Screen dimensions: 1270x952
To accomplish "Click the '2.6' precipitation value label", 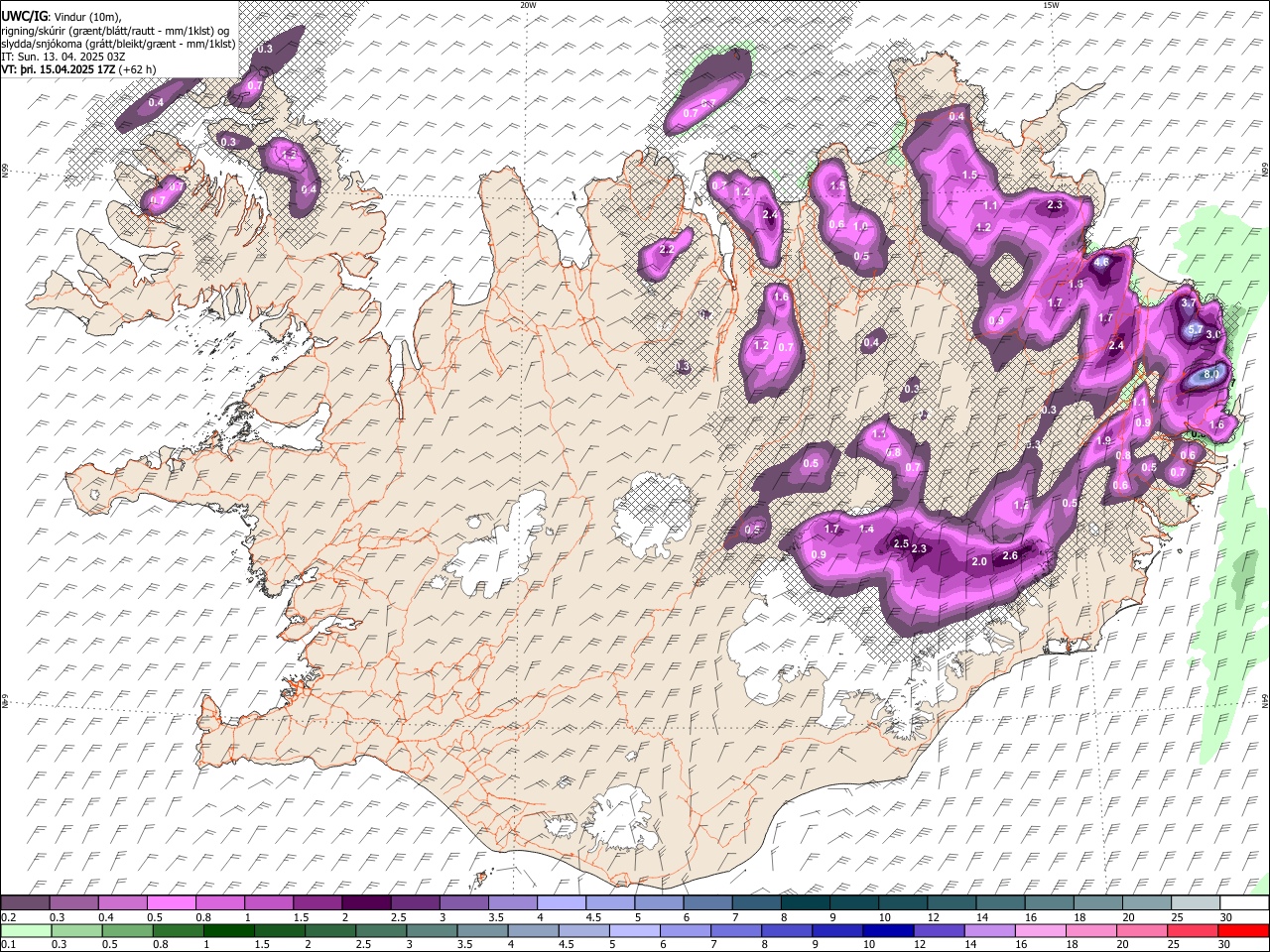I will [1010, 556].
